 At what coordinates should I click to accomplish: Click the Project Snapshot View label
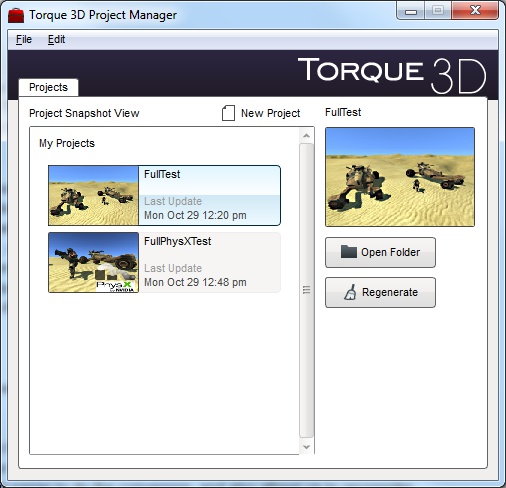[84, 113]
